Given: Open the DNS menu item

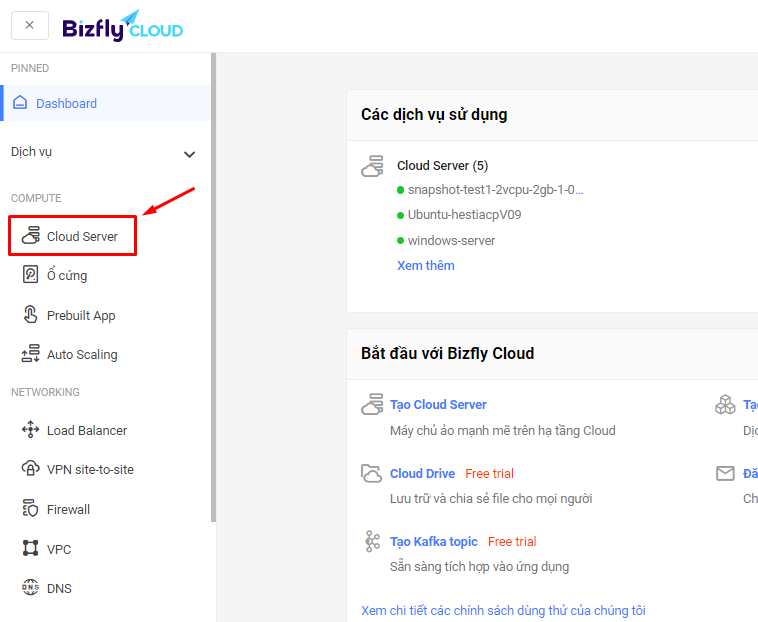Looking at the screenshot, I should click(x=59, y=589).
